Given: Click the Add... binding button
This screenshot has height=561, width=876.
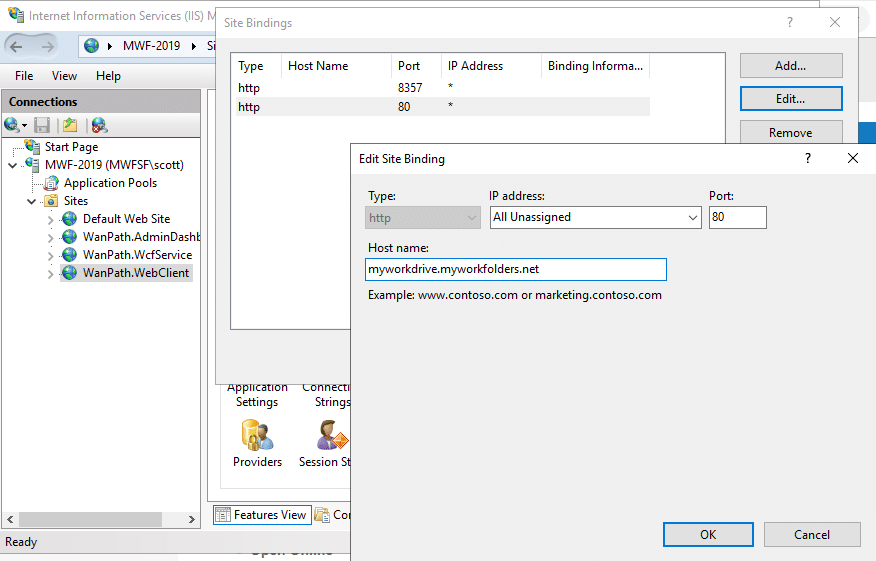Looking at the screenshot, I should (x=790, y=66).
